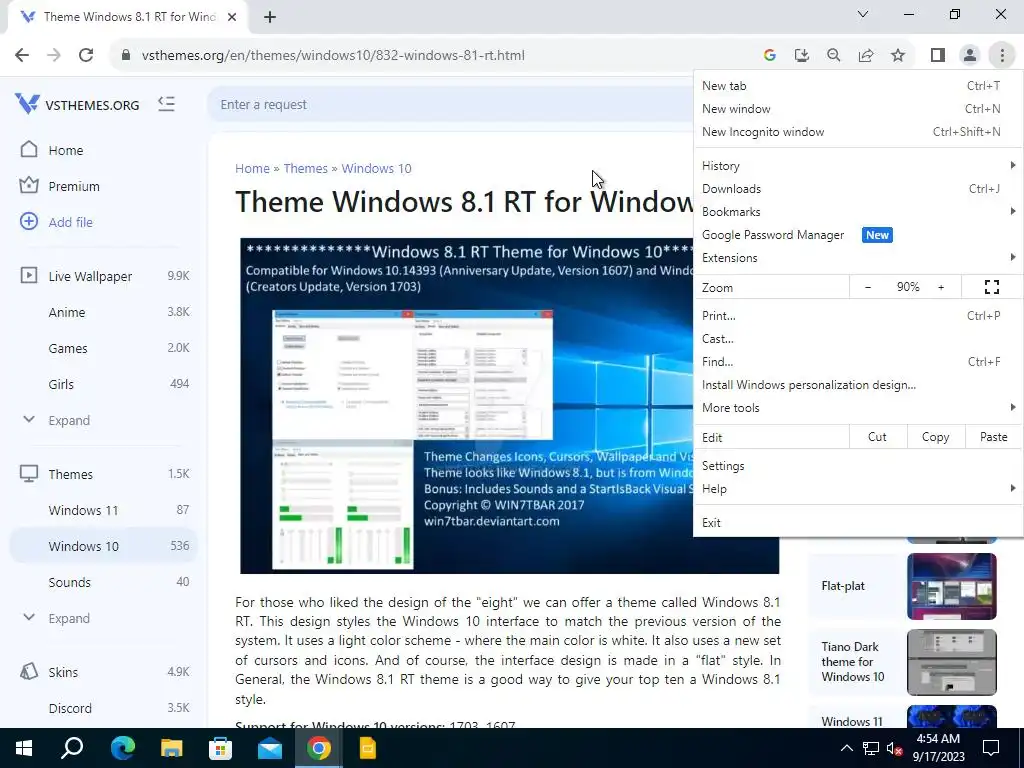Click the Enter a request search field
Screen dimensions: 1024x768
[451, 104]
